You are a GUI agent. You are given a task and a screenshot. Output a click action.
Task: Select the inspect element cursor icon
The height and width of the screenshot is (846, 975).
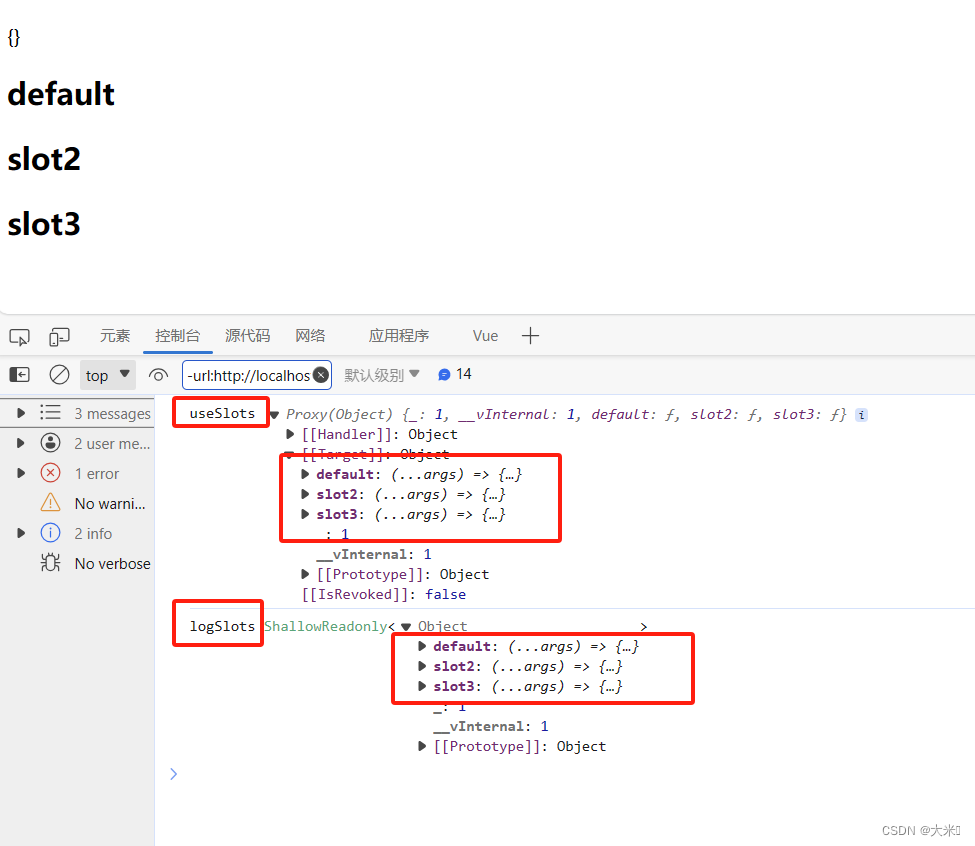[x=19, y=336]
